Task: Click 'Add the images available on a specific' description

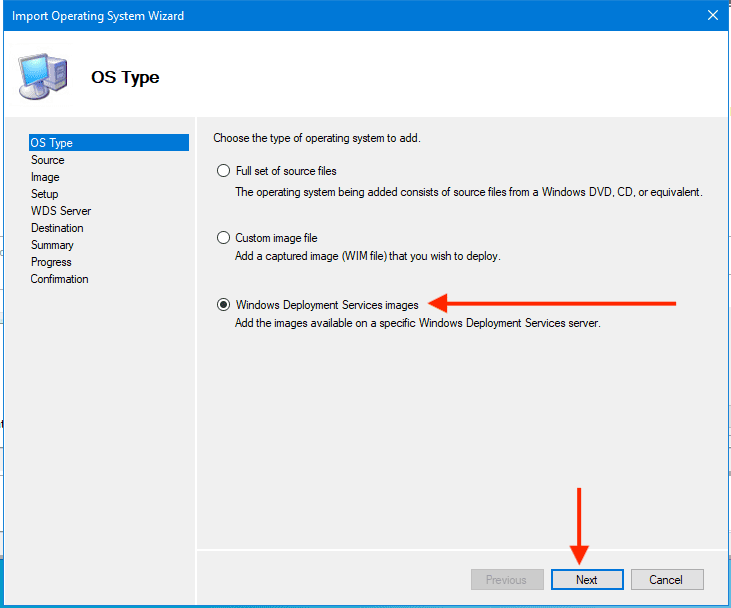Action: tap(417, 323)
